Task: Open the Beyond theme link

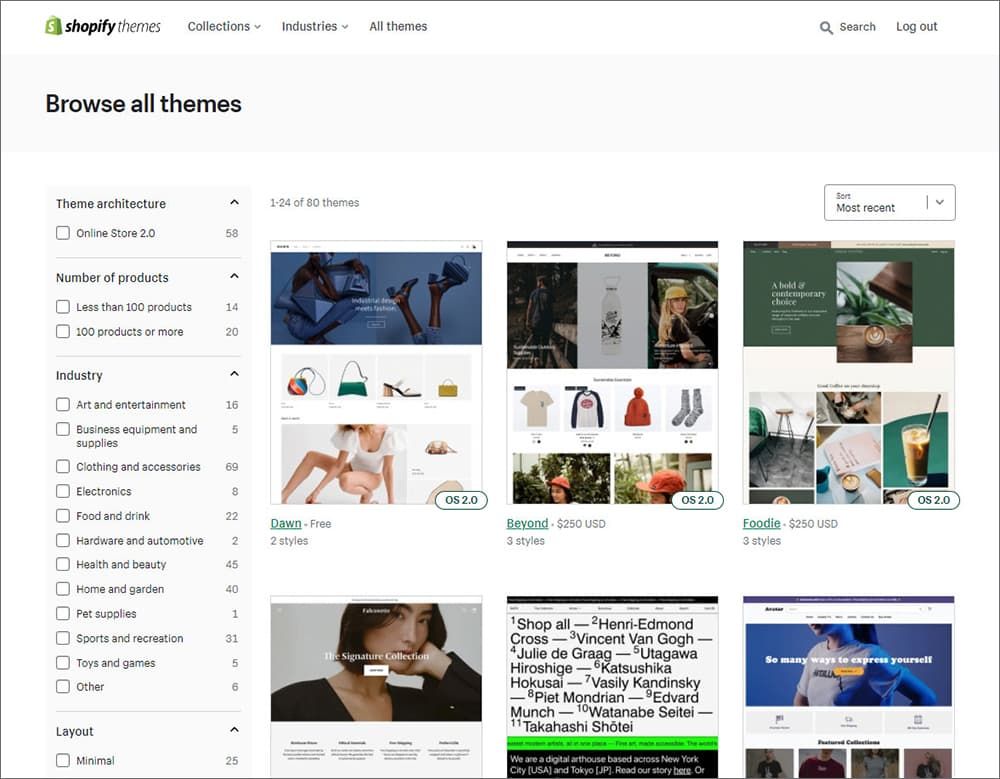Action: click(x=527, y=523)
